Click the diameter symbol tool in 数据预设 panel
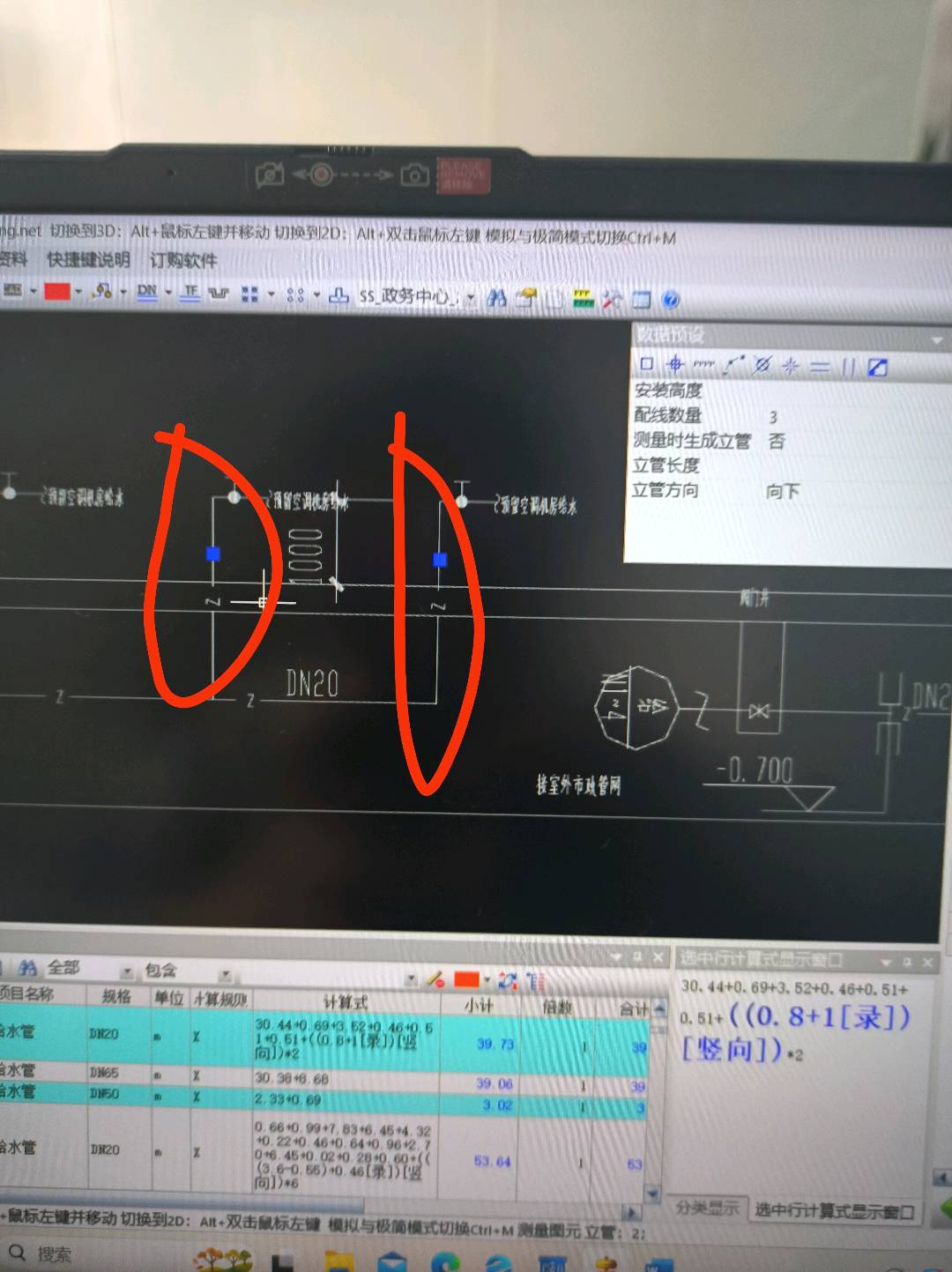This screenshot has height=1272, width=952. pyautogui.click(x=762, y=365)
